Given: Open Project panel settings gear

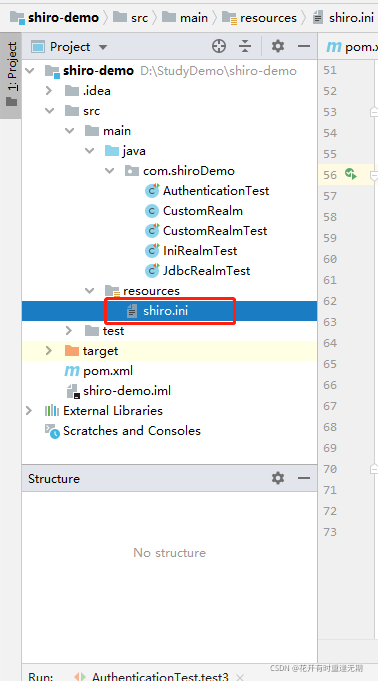Looking at the screenshot, I should (278, 46).
